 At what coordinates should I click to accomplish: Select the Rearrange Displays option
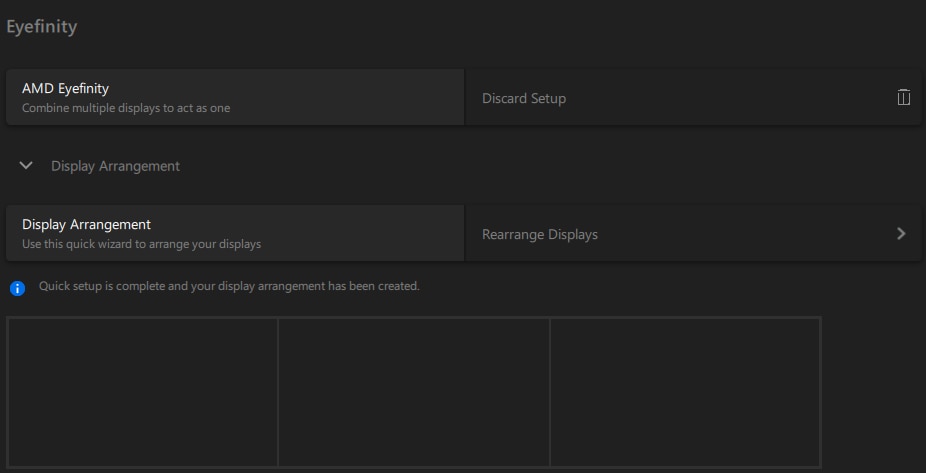pos(693,233)
